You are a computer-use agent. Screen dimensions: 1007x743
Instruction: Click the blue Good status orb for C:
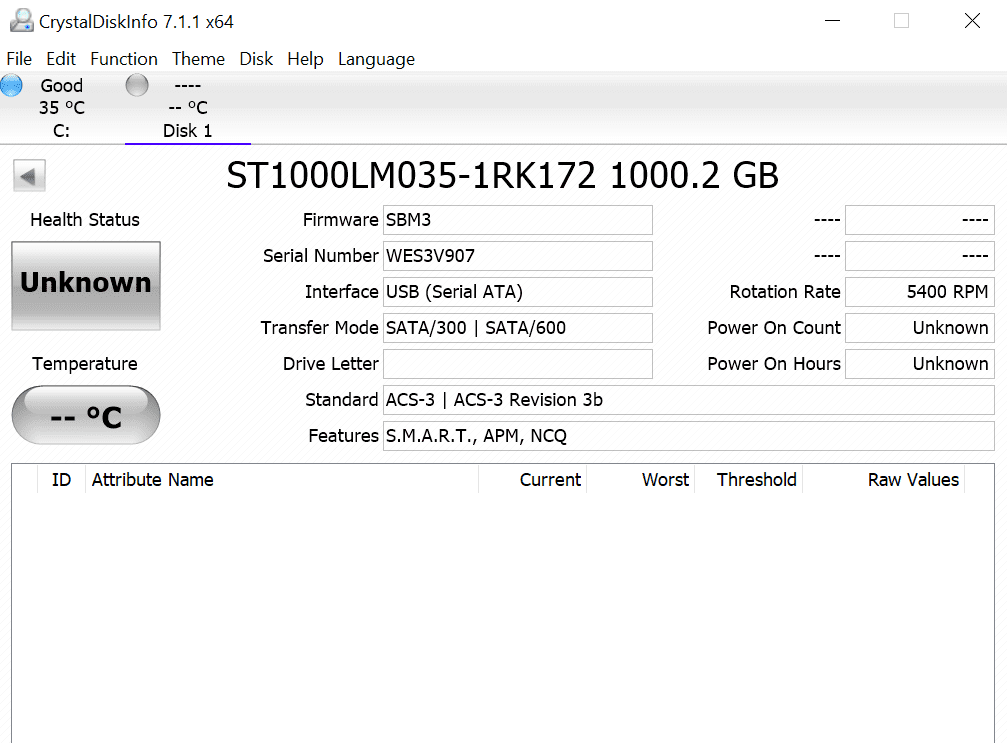click(x=11, y=85)
